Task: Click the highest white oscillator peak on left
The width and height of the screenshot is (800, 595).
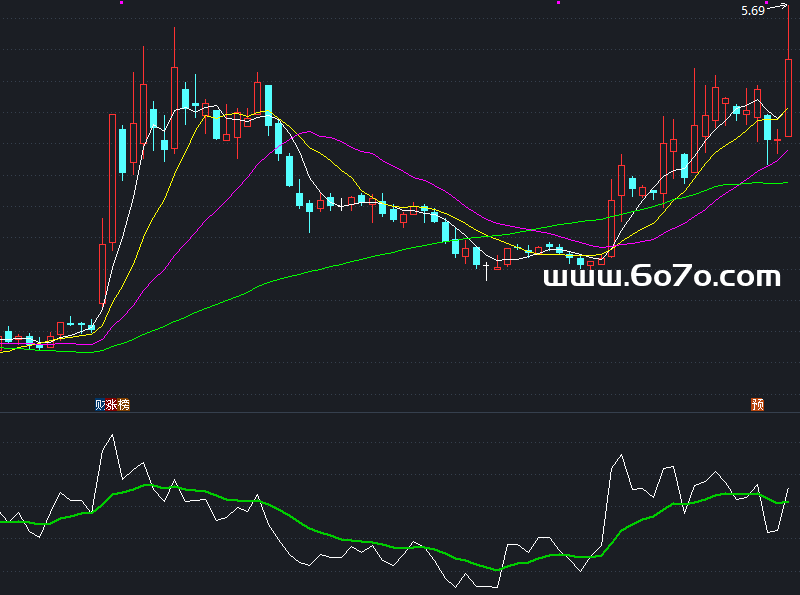Action: coord(111,435)
